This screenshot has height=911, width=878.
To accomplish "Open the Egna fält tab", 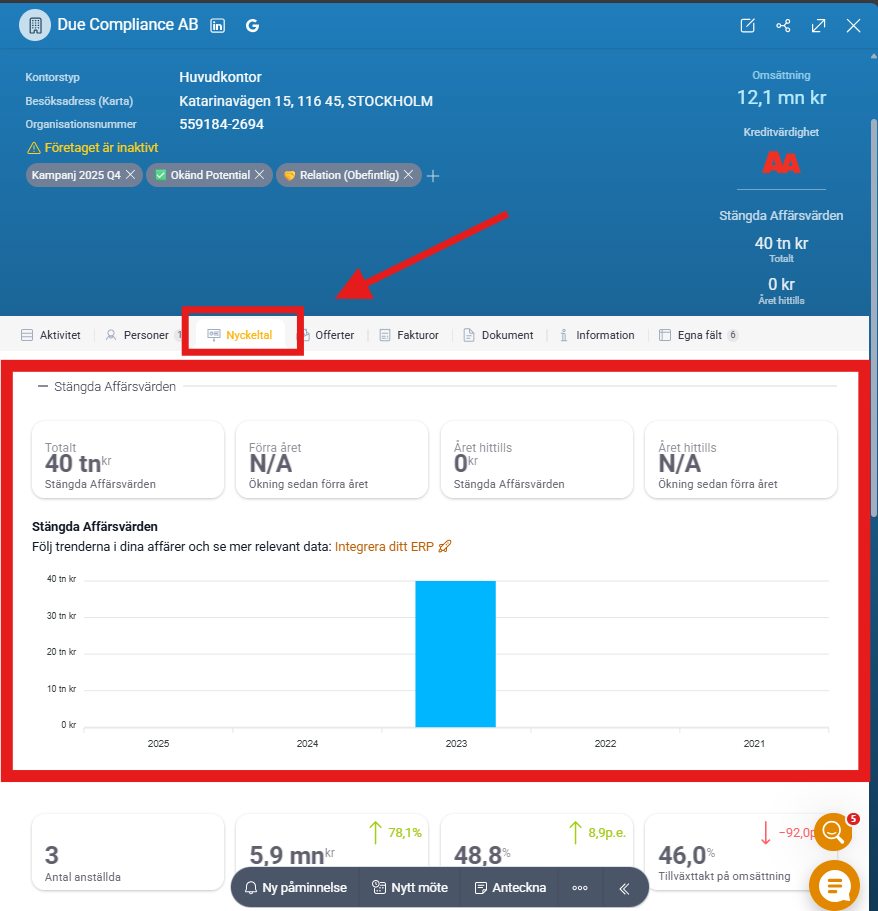I will pyautogui.click(x=698, y=335).
